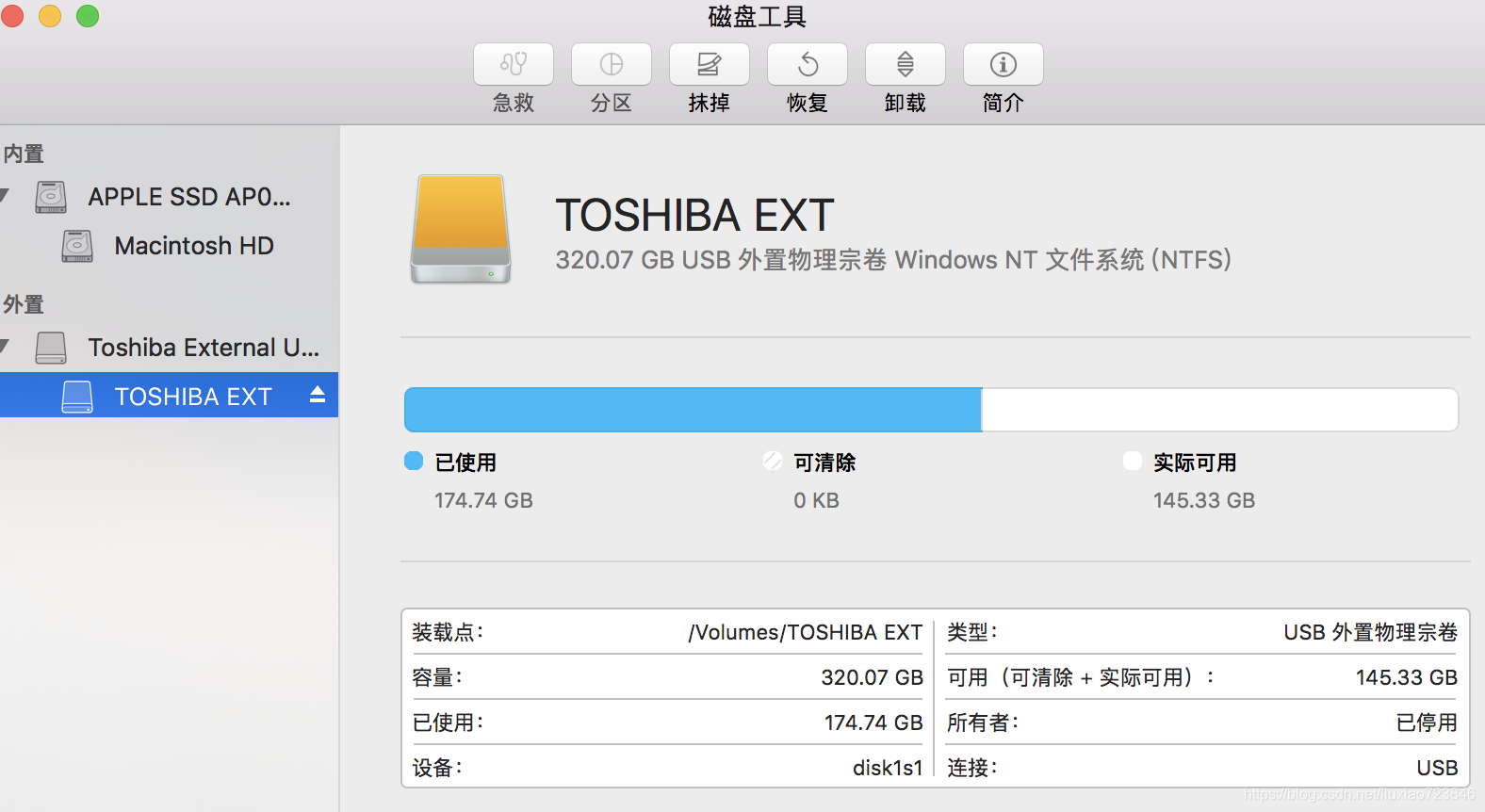Click the APPLE SSD drive icon in sidebar
1485x812 pixels.
(x=51, y=197)
